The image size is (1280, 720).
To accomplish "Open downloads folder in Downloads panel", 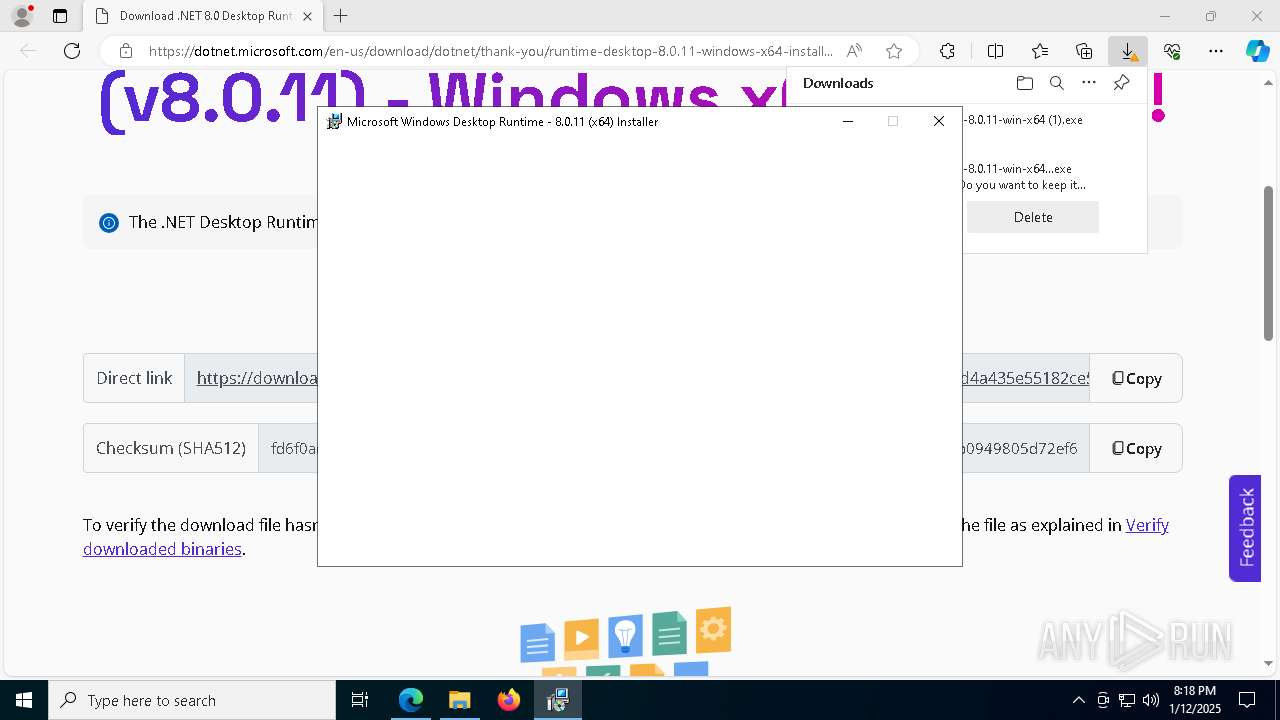I will (1024, 83).
